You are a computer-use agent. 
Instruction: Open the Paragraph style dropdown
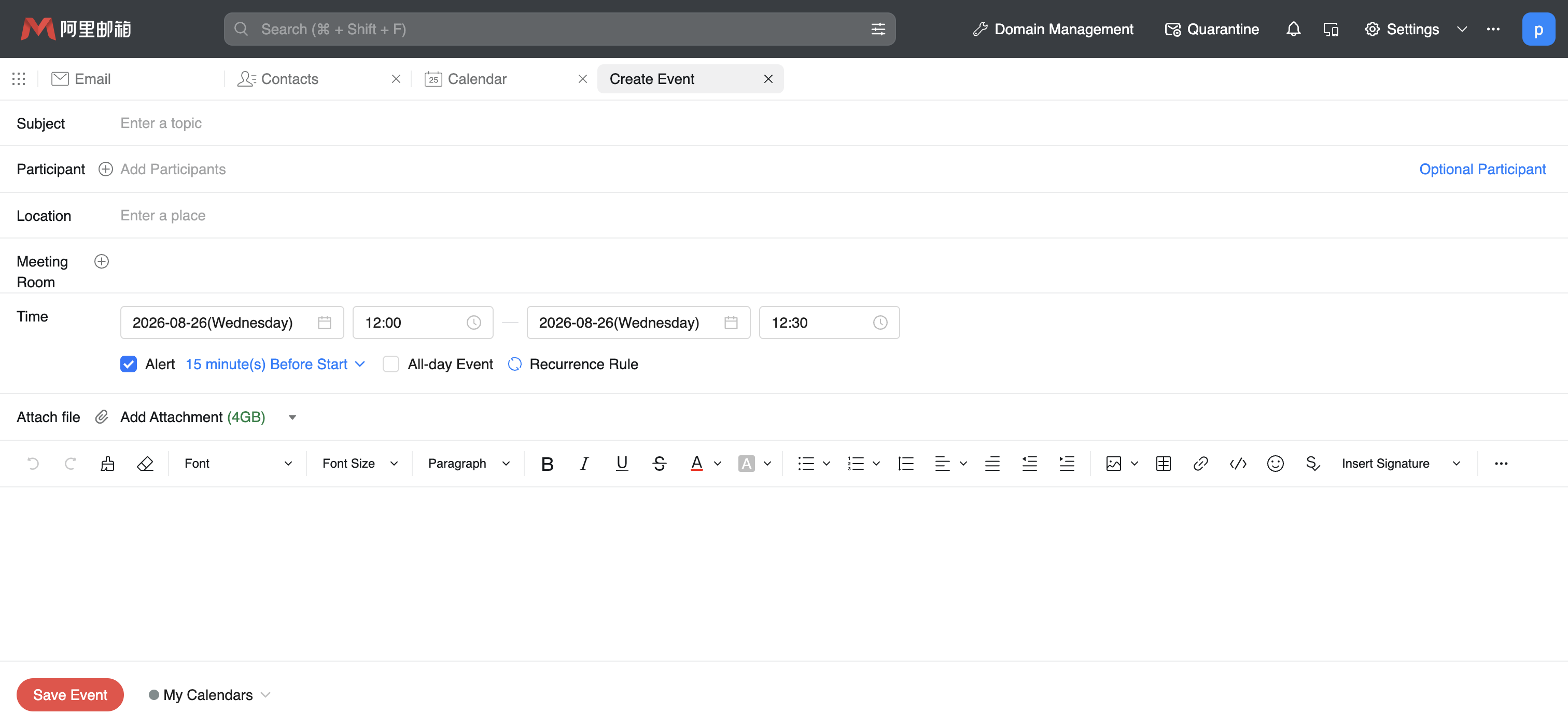point(469,464)
